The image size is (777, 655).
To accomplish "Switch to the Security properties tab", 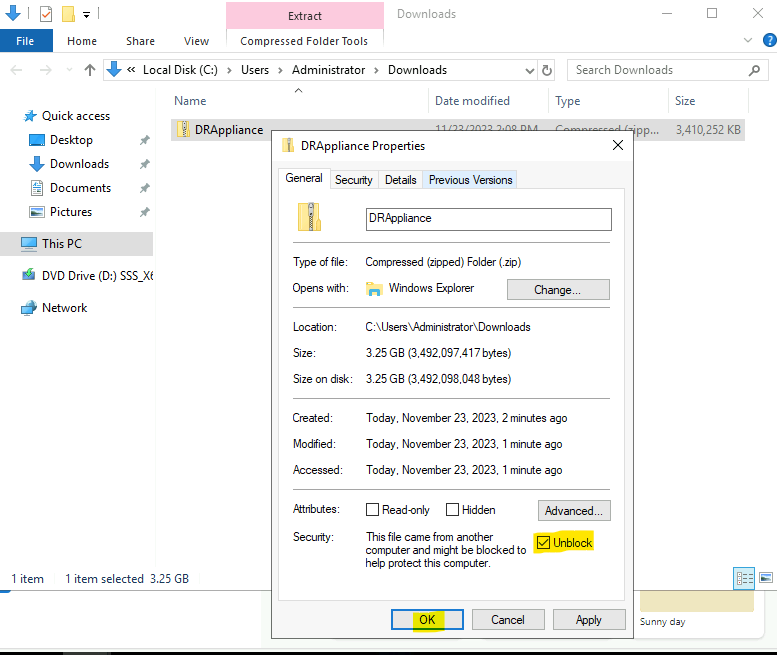I will pos(353,180).
